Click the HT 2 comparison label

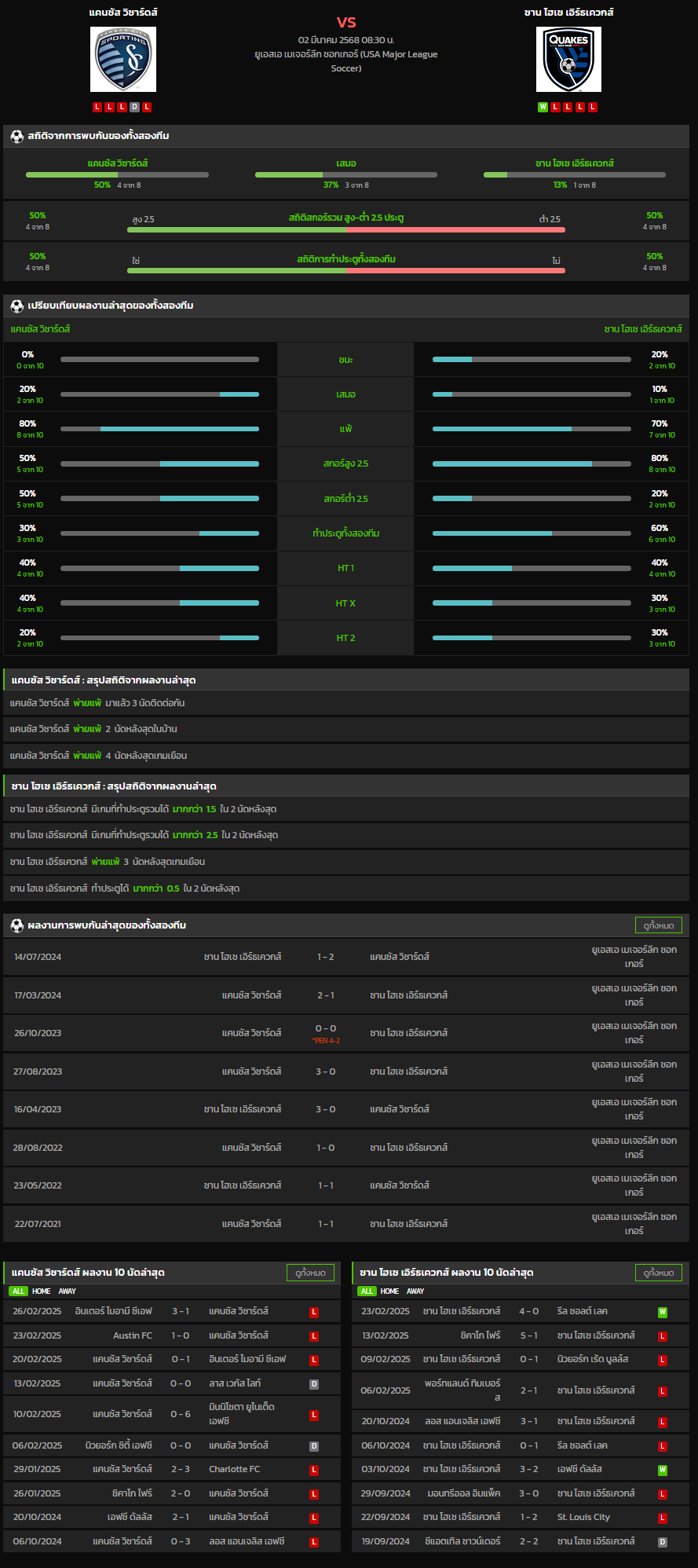pyautogui.click(x=346, y=638)
